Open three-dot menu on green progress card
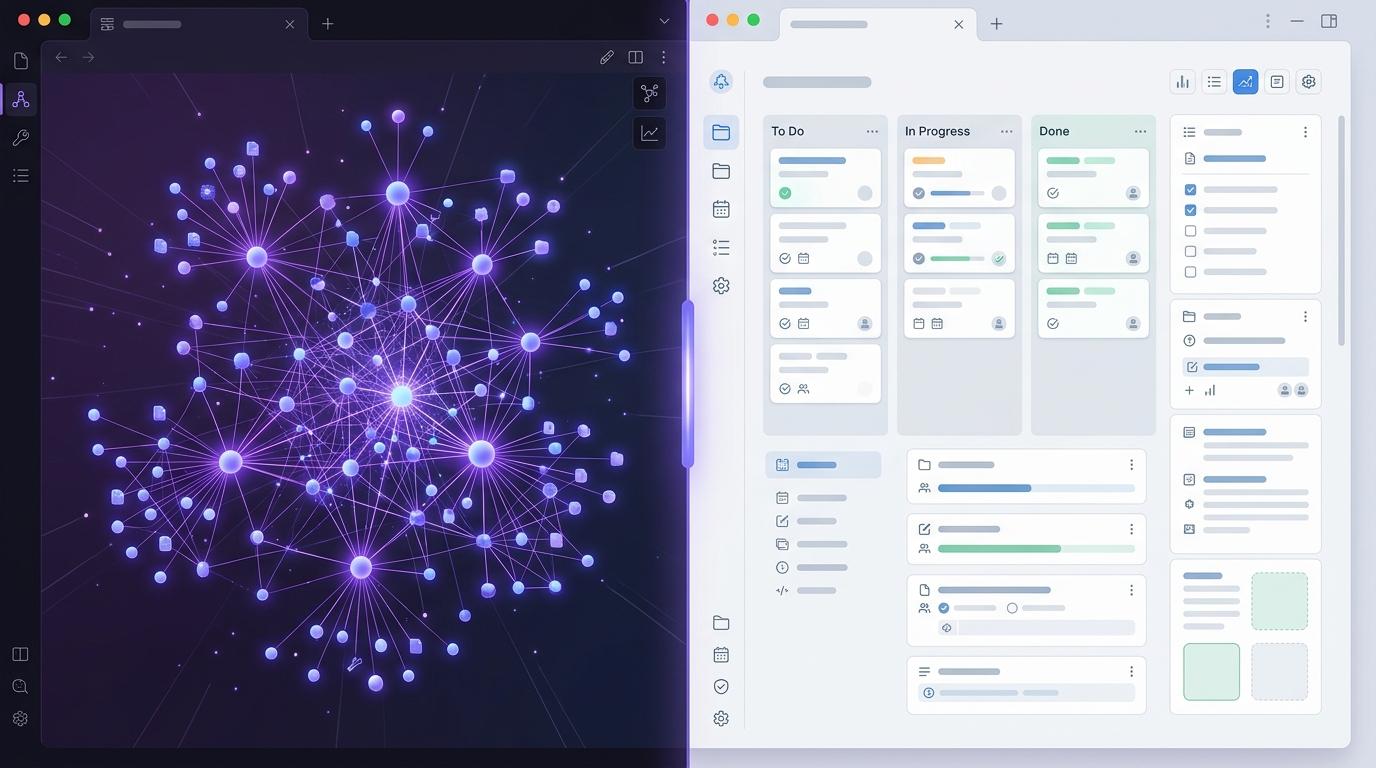The image size is (1376, 768). click(1131, 529)
